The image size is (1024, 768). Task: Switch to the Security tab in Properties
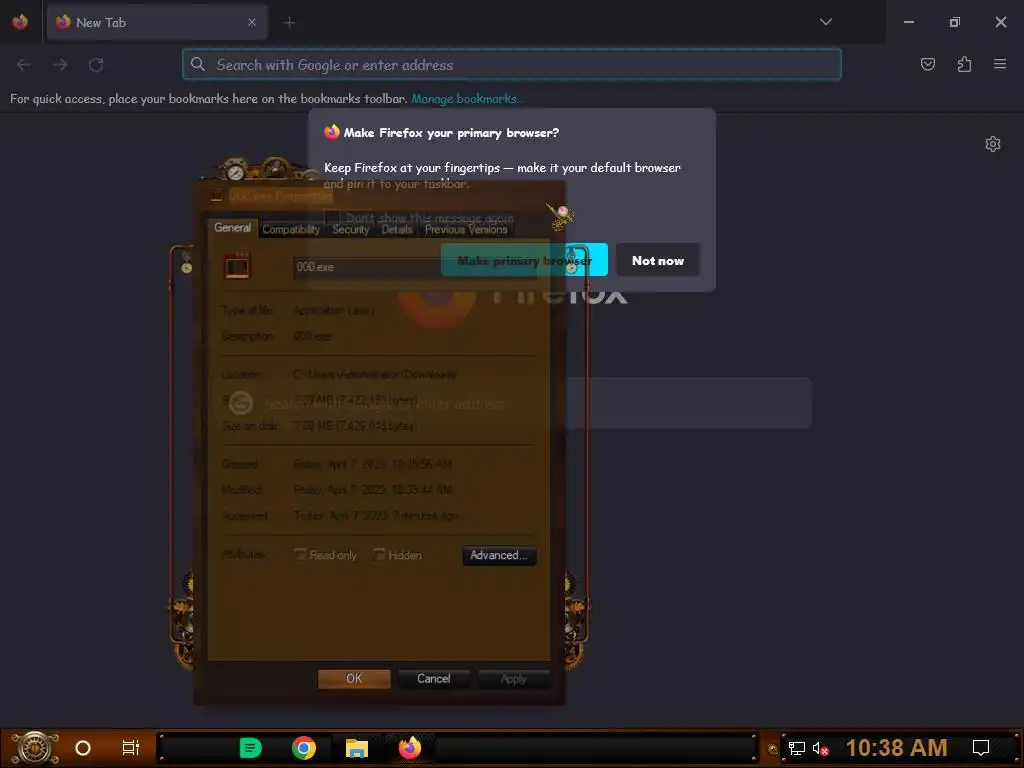click(351, 229)
